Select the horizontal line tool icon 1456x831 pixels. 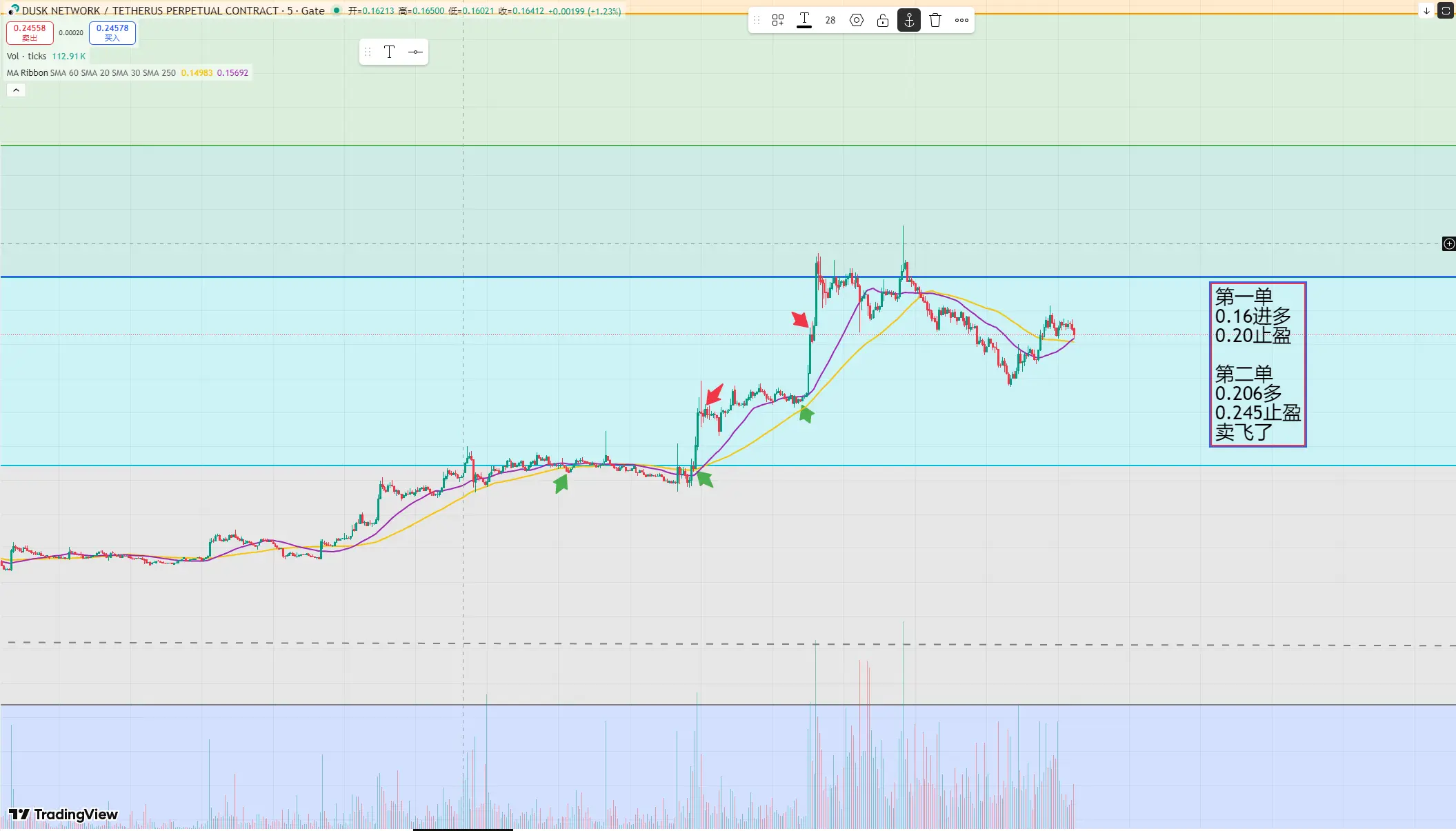pyautogui.click(x=415, y=52)
